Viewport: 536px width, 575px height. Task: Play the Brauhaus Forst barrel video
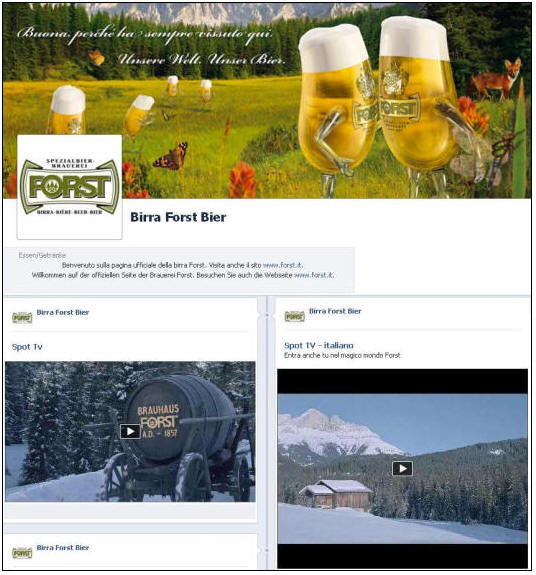click(x=130, y=431)
